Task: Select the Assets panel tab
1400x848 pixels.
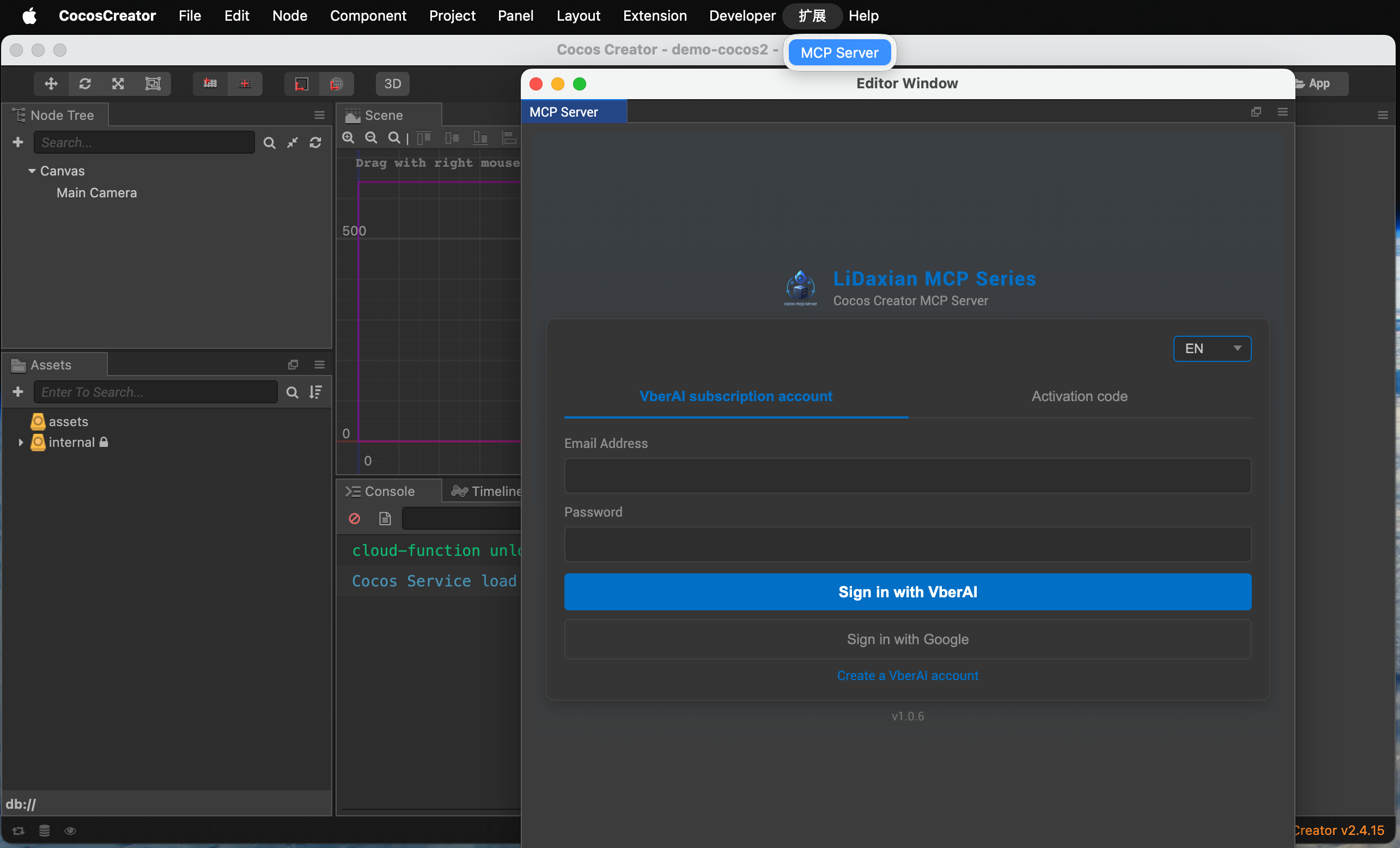Action: 55,365
